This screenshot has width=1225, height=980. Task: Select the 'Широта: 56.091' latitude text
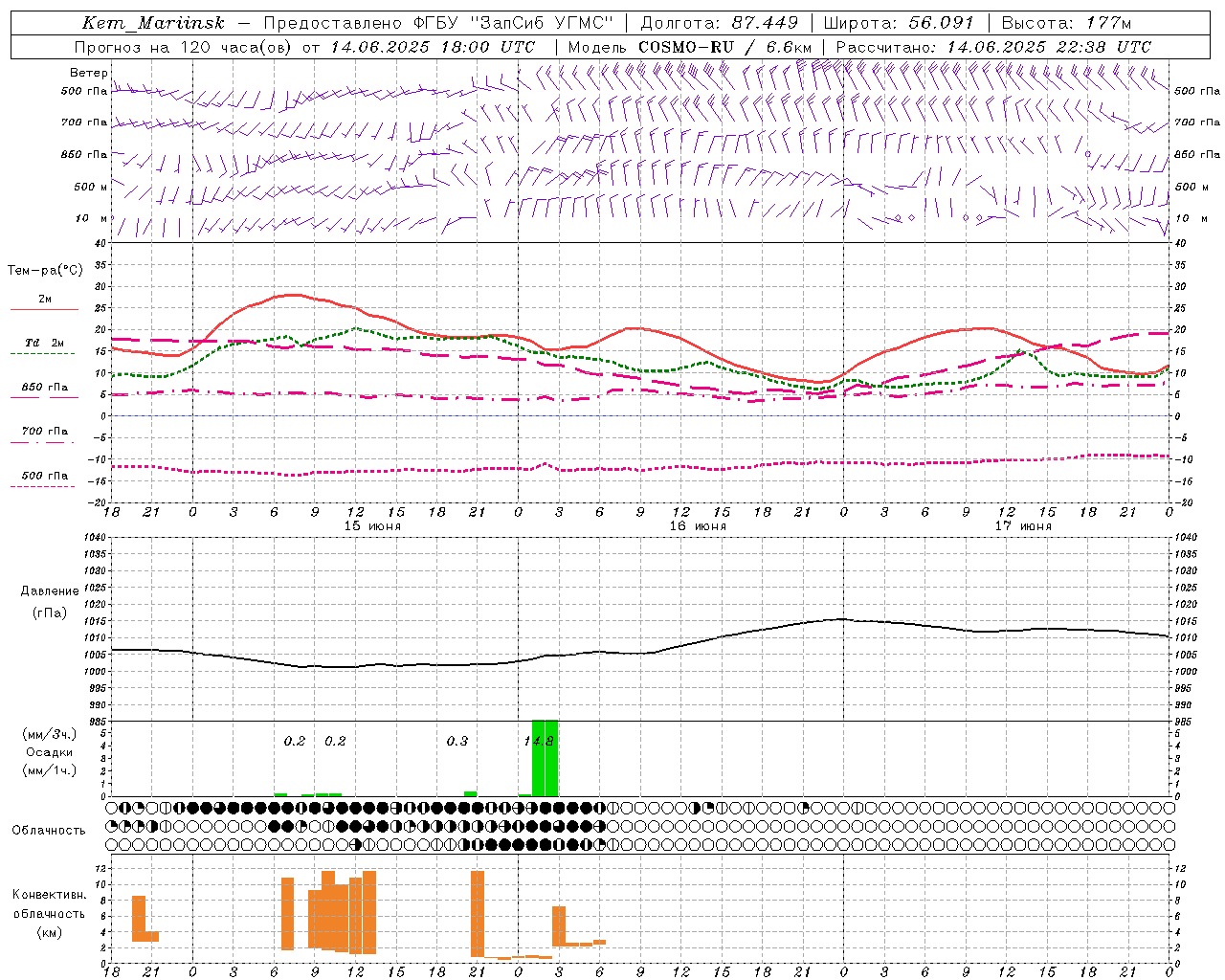[x=898, y=23]
